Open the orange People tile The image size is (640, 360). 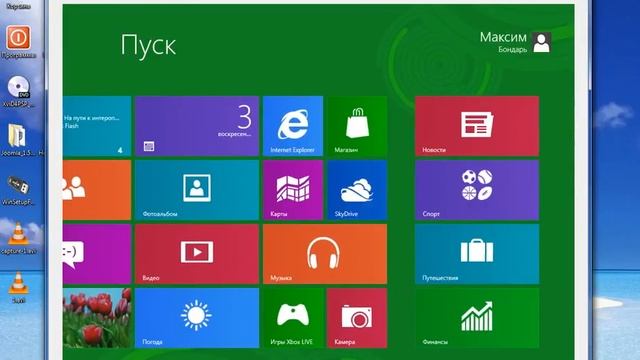point(97,190)
